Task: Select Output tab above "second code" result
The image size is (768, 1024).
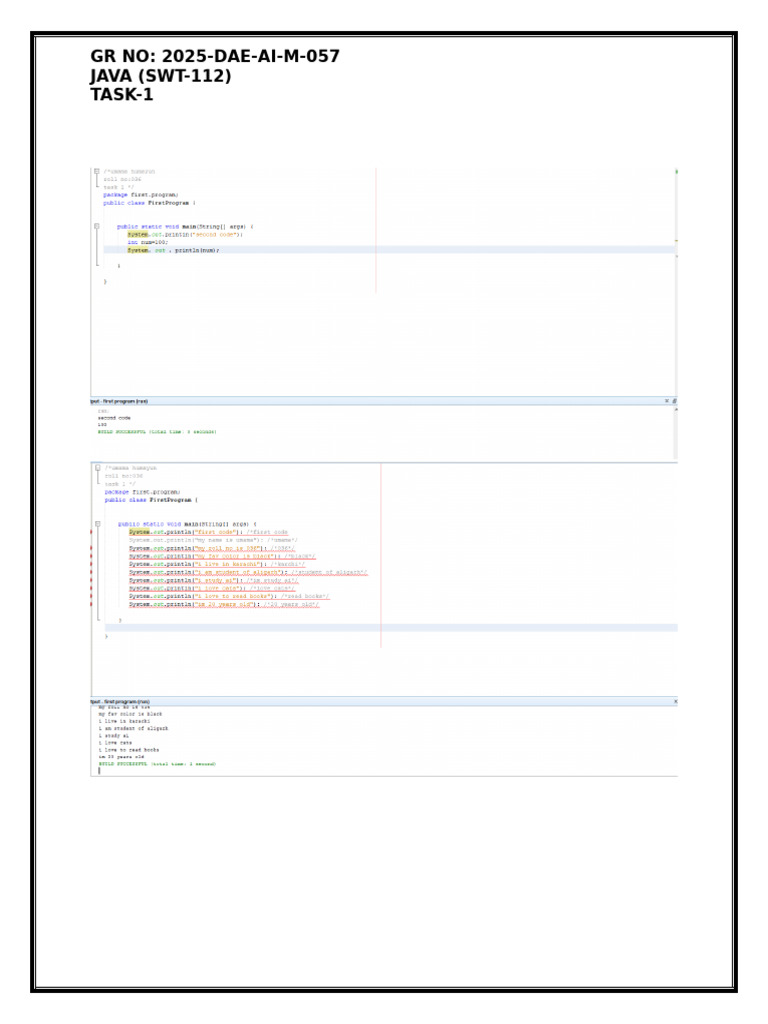Action: 119,401
